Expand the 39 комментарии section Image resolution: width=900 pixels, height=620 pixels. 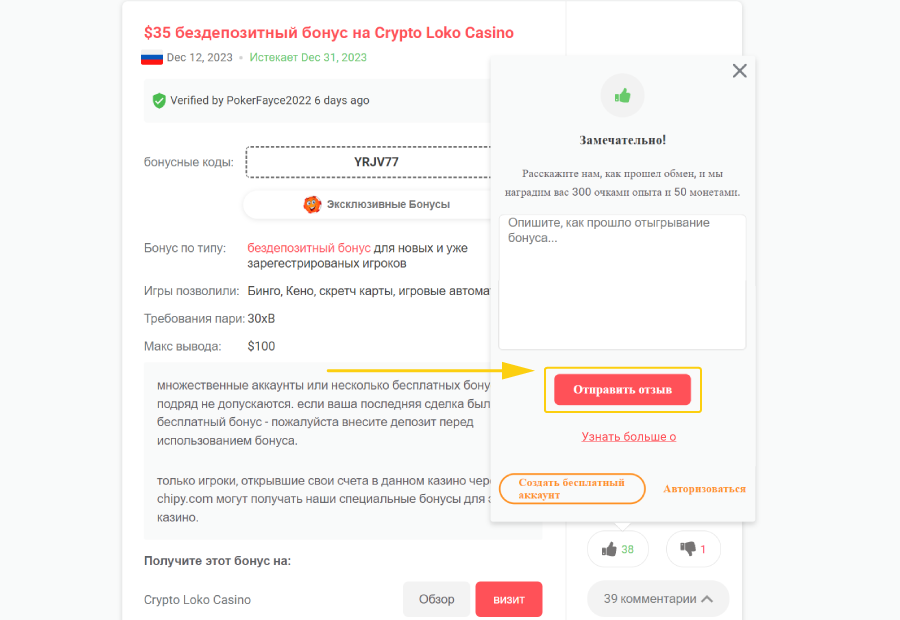[x=658, y=599]
